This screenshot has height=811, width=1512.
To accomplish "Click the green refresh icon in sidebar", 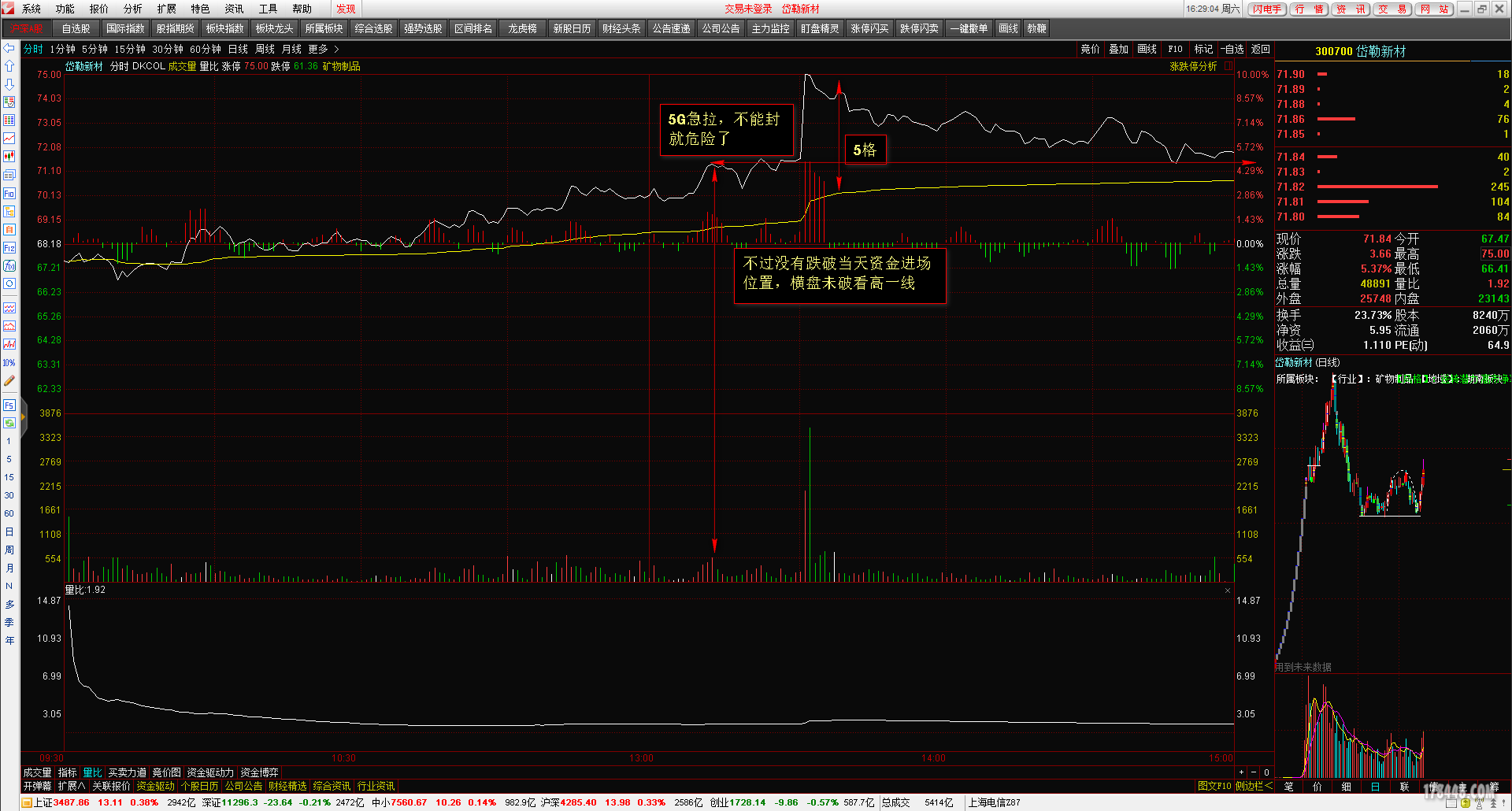I will tap(9, 423).
